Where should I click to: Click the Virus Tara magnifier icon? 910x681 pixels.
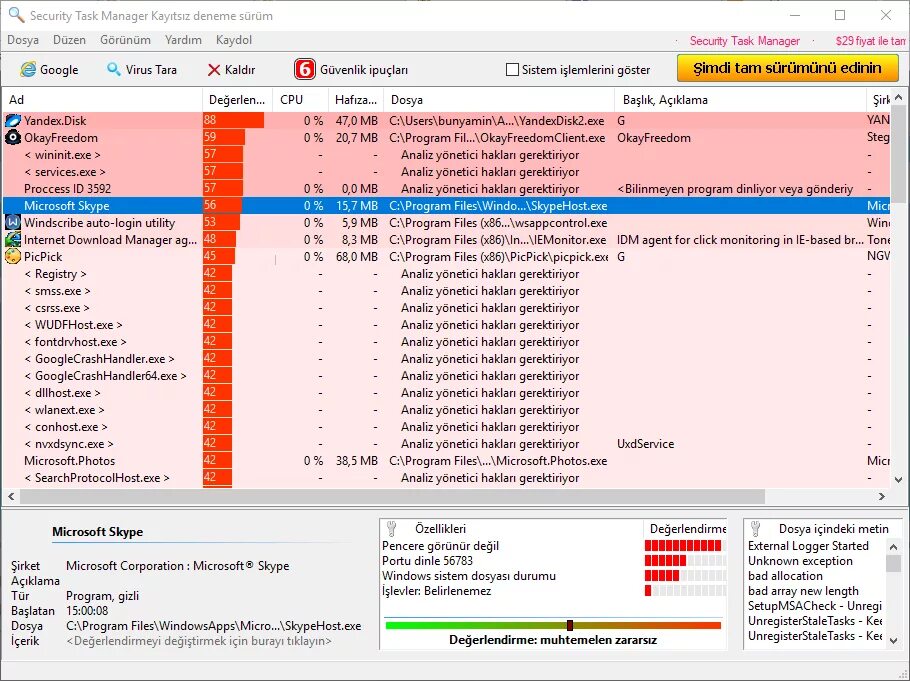pyautogui.click(x=114, y=70)
